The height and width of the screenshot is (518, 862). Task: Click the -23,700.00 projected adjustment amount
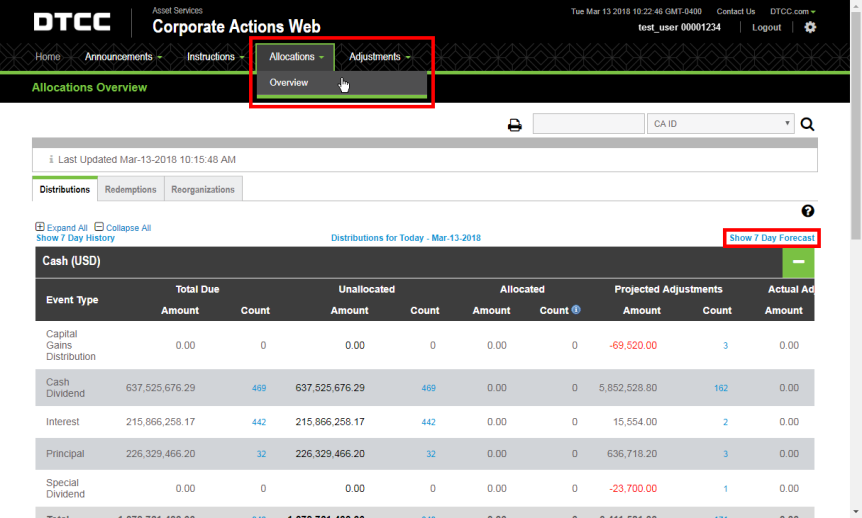[633, 488]
